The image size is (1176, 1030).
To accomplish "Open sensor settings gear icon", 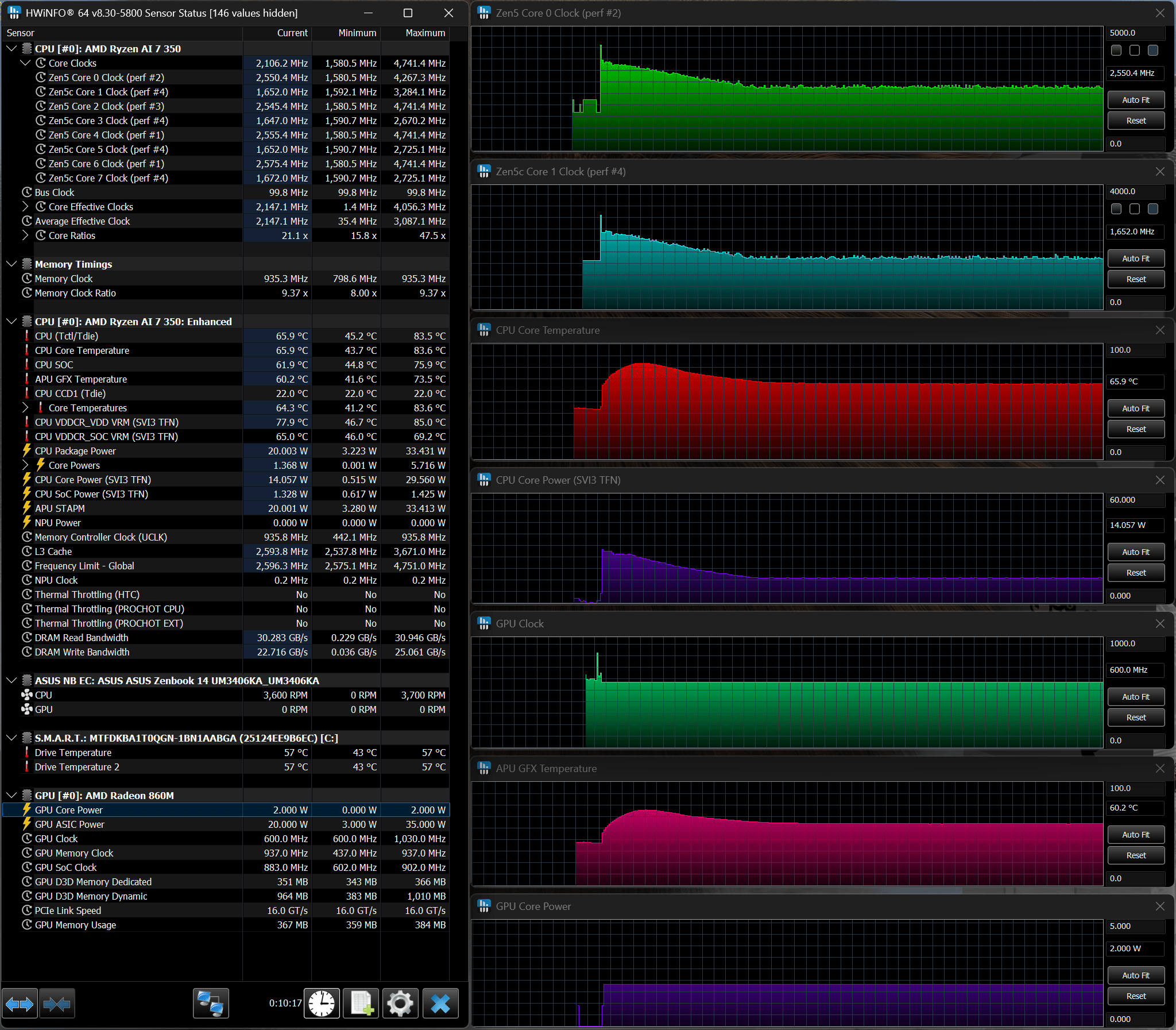I will coord(400,1004).
